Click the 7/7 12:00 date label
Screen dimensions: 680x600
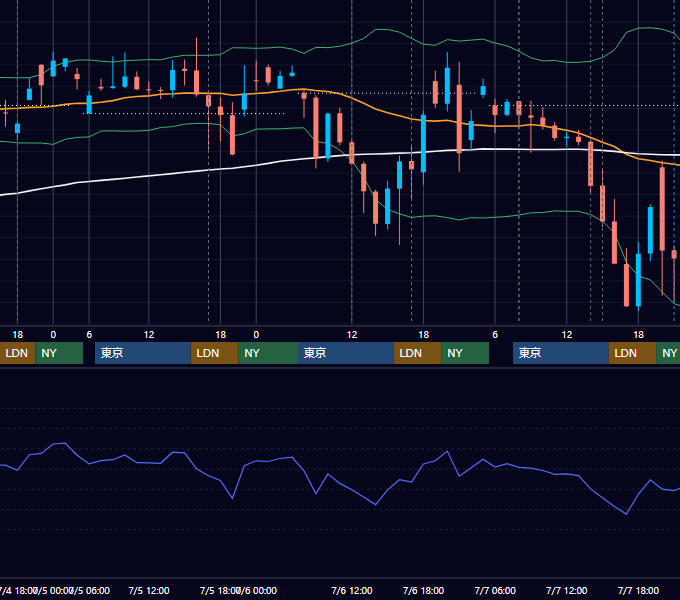pyautogui.click(x=566, y=590)
